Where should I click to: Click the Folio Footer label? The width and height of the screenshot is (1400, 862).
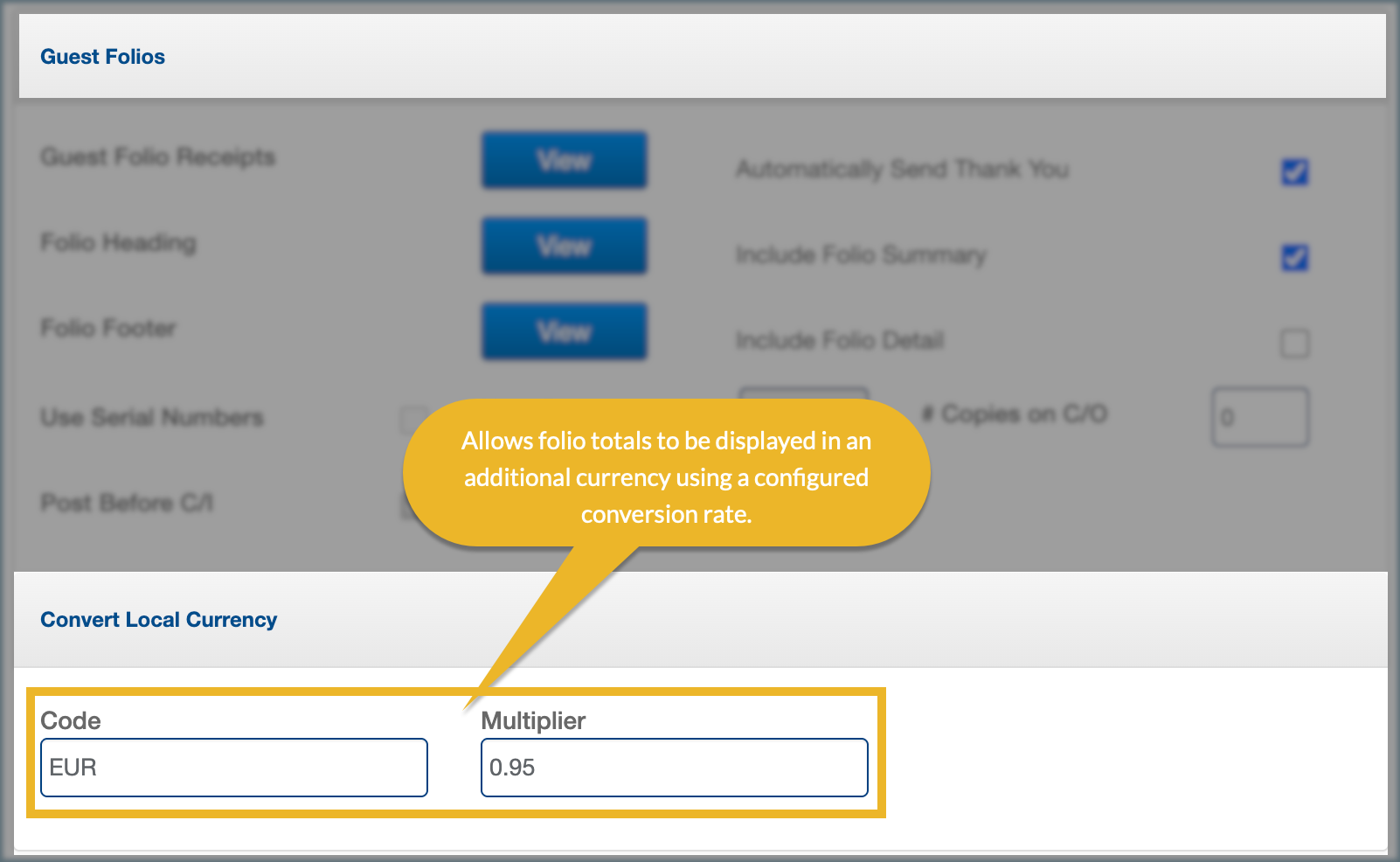coord(108,328)
